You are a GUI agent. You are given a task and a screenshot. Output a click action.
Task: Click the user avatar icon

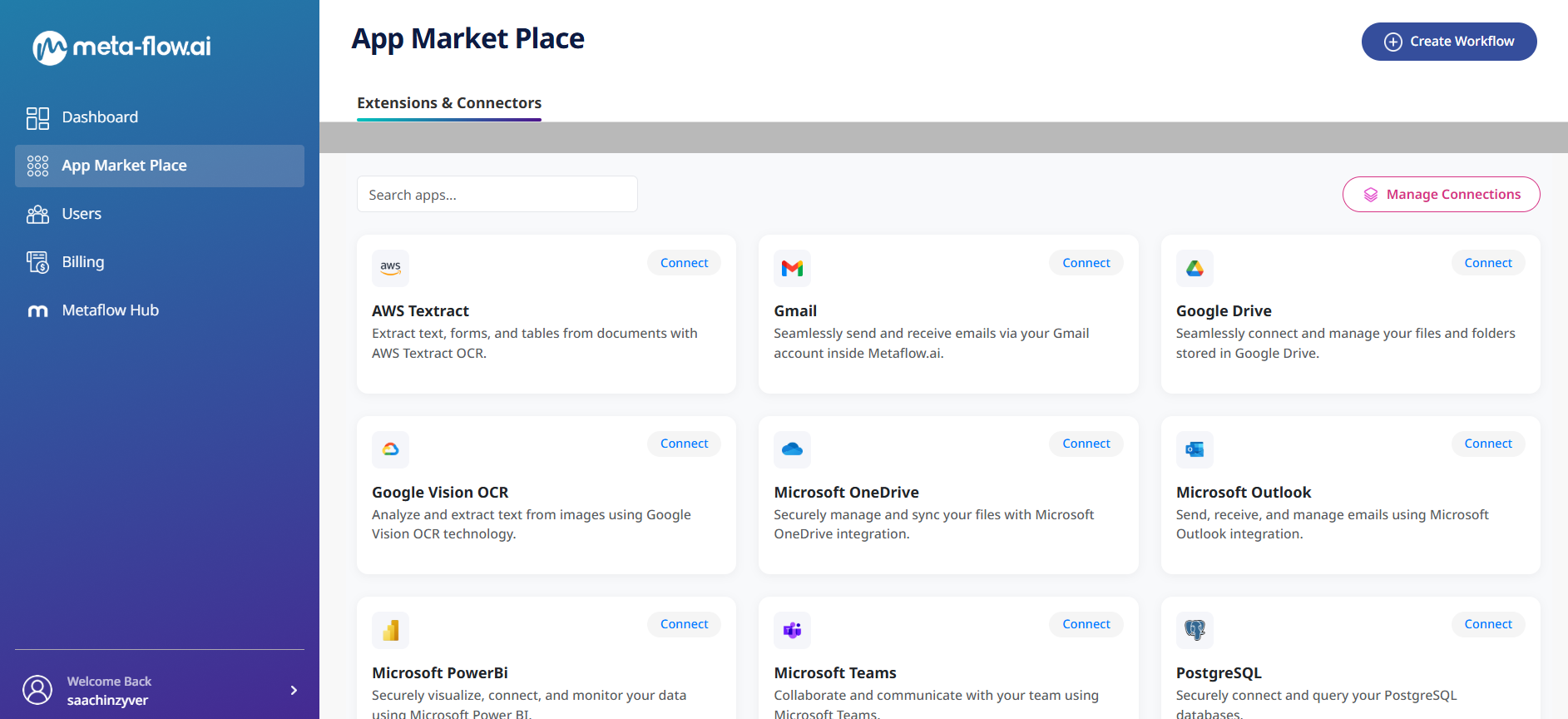coord(37,690)
